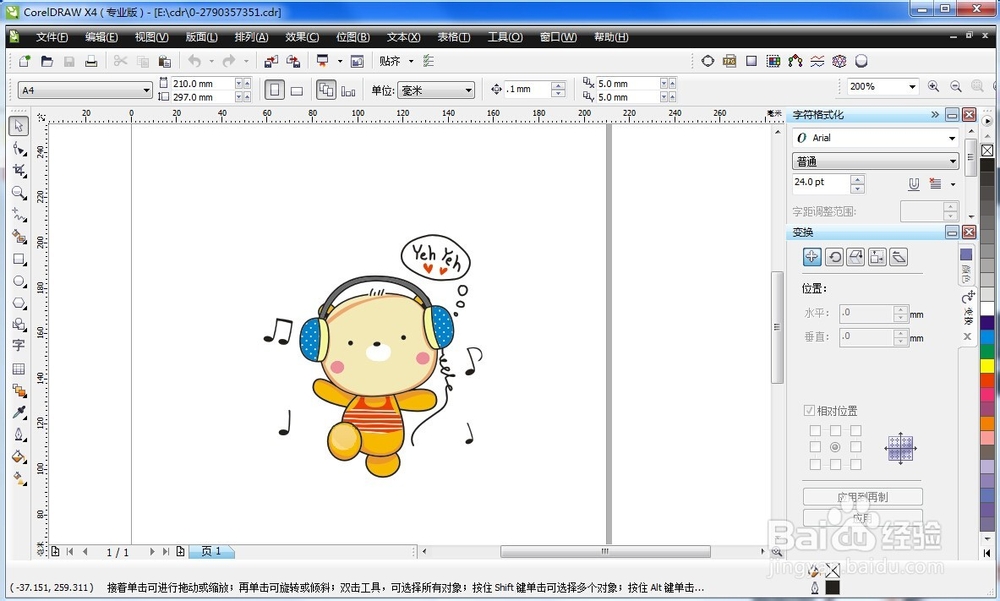The image size is (1000, 601).
Task: Open the 视图(V) menu
Action: [151, 37]
